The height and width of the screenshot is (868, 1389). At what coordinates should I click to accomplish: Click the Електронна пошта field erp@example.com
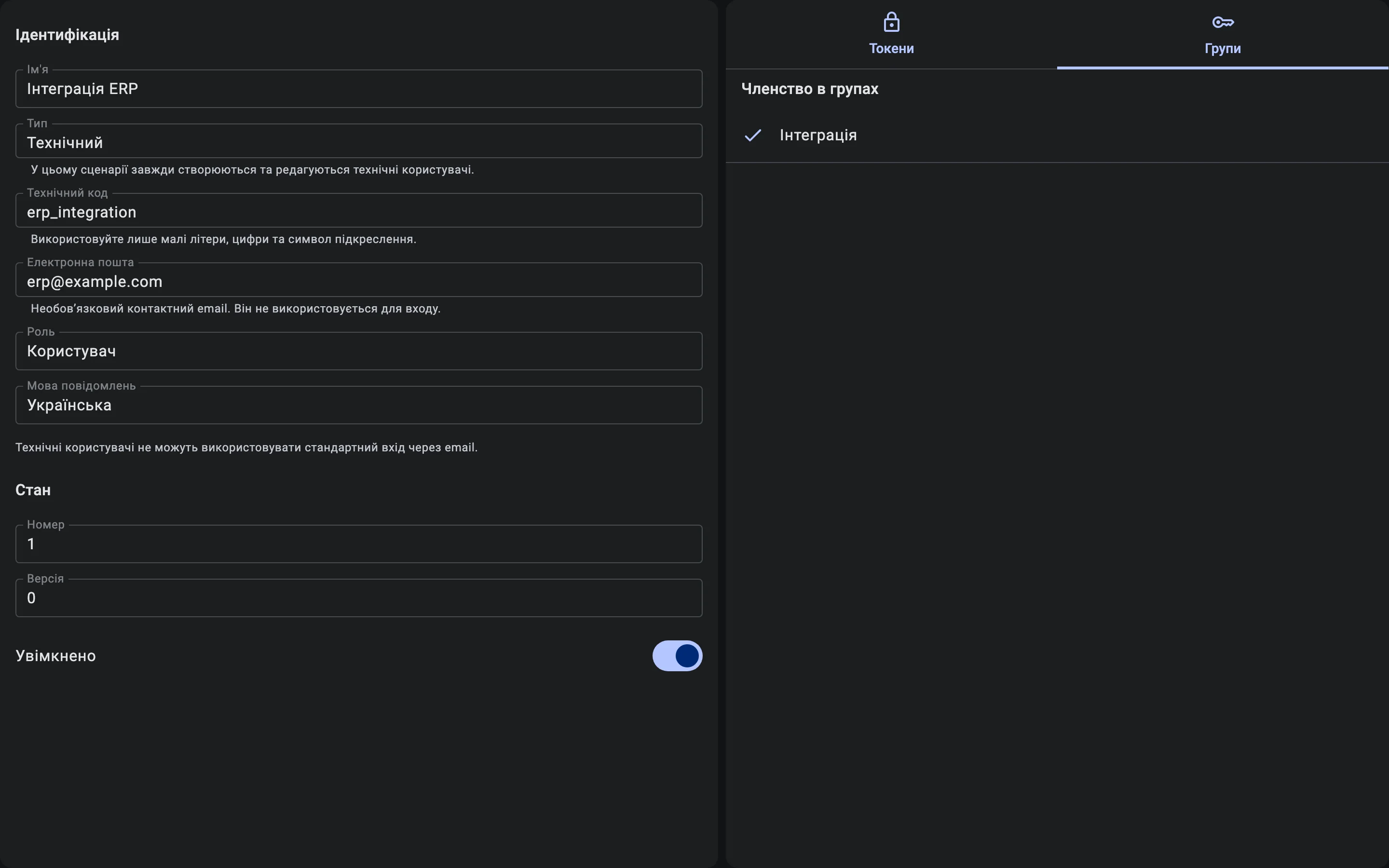point(359,280)
